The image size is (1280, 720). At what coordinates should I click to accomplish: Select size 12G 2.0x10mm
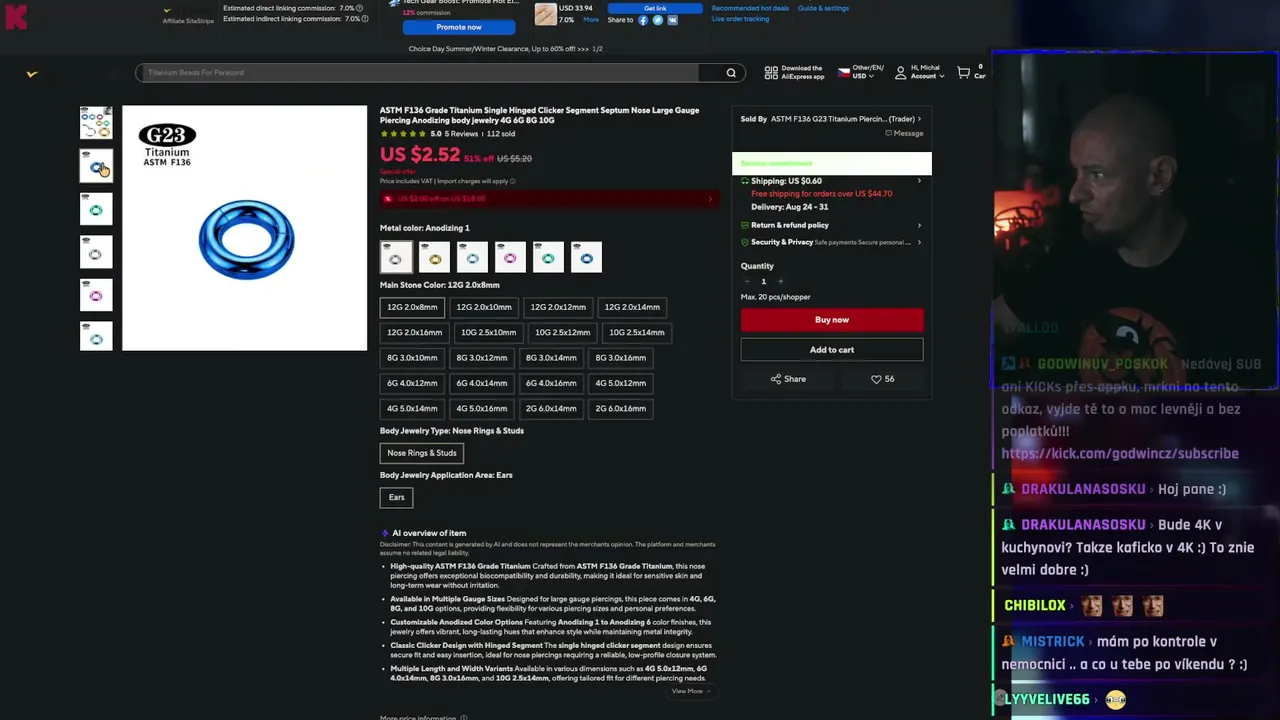pos(484,307)
